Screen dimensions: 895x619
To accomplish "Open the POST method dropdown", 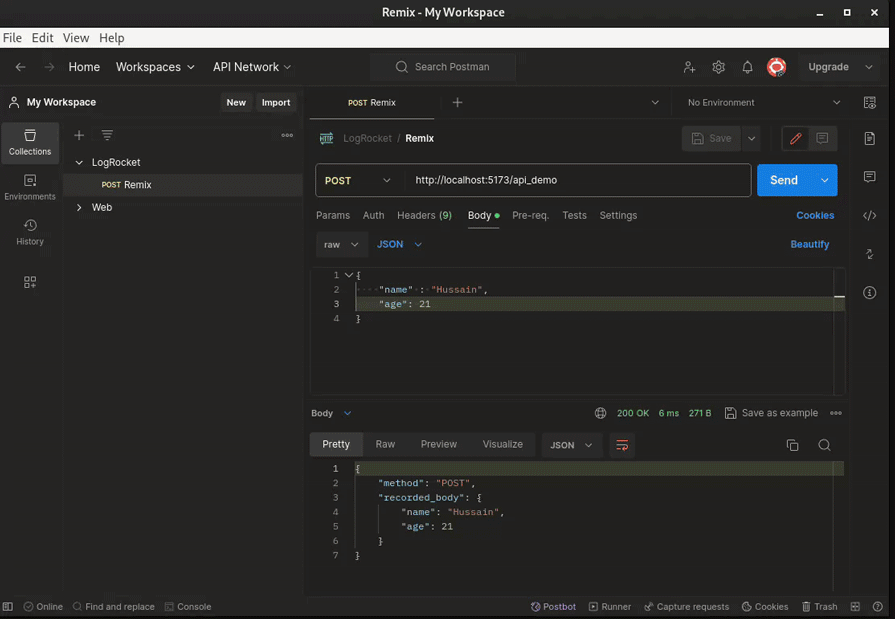I will (x=357, y=180).
